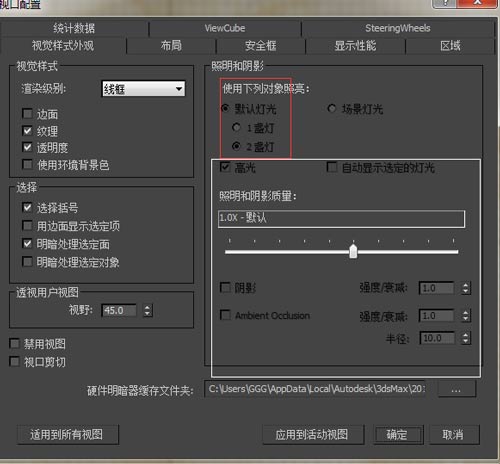The height and width of the screenshot is (464, 500).
Task: Open the SteeringWheels tab
Action: (397, 28)
